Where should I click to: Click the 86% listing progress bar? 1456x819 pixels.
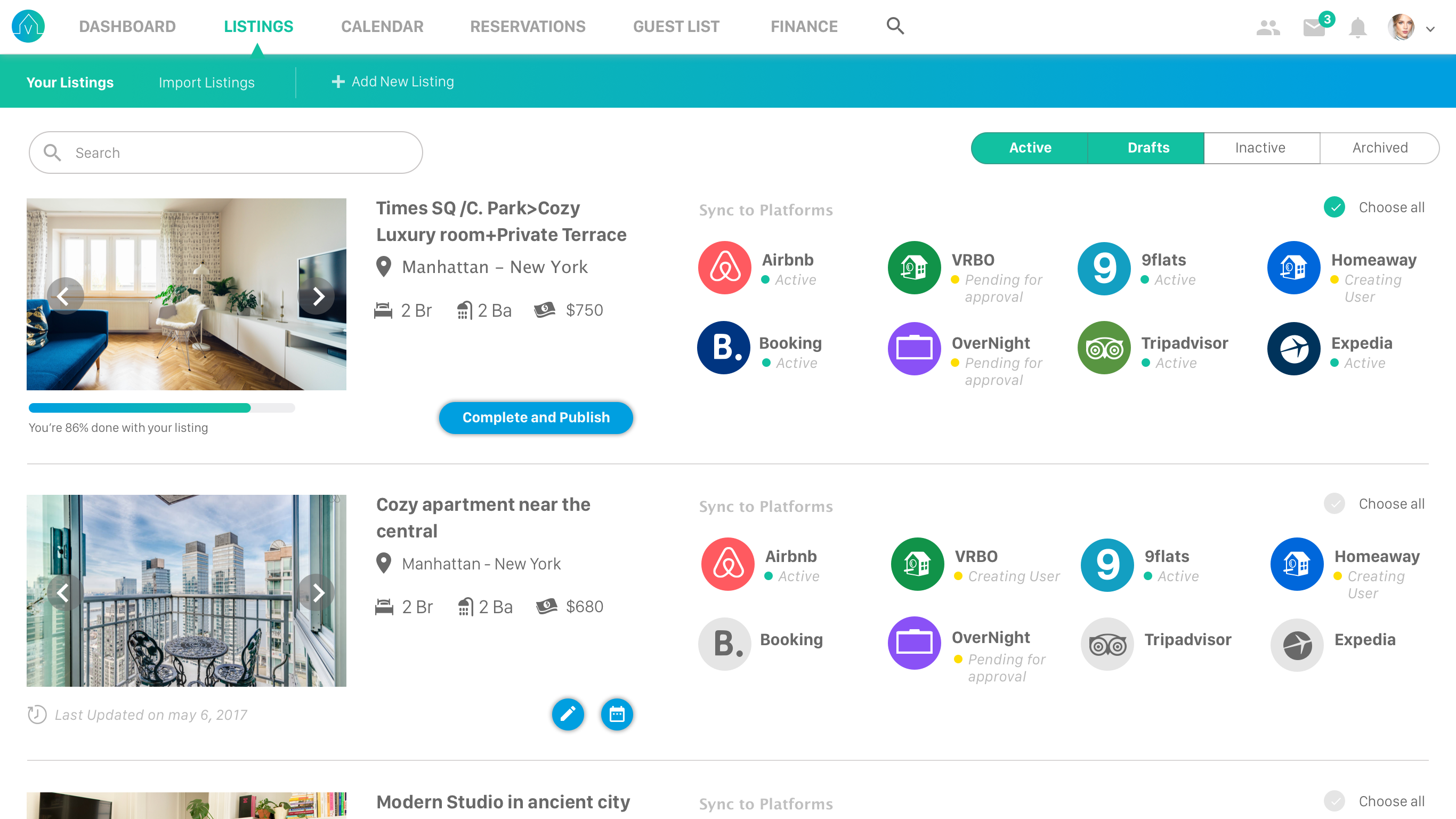tap(161, 408)
